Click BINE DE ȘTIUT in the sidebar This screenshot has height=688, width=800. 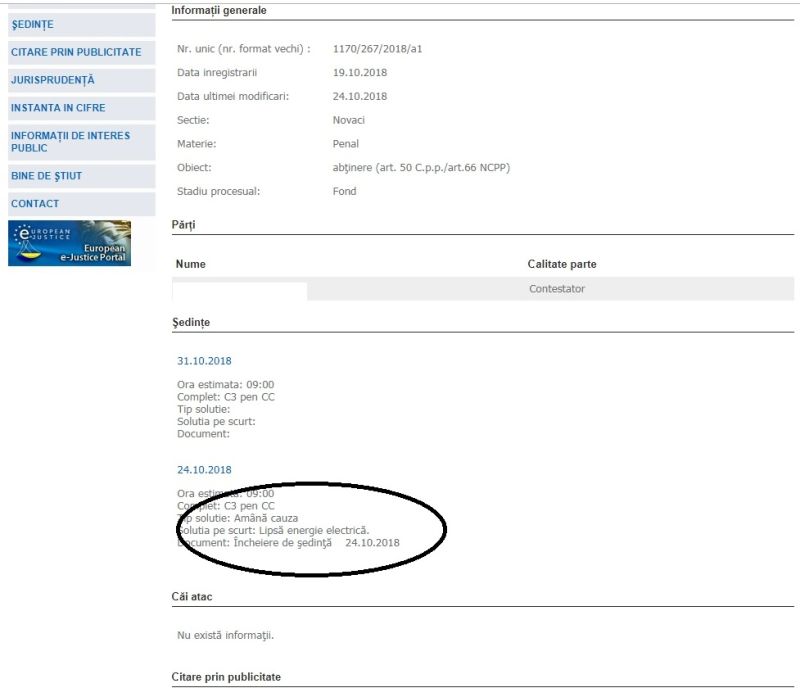(46, 176)
